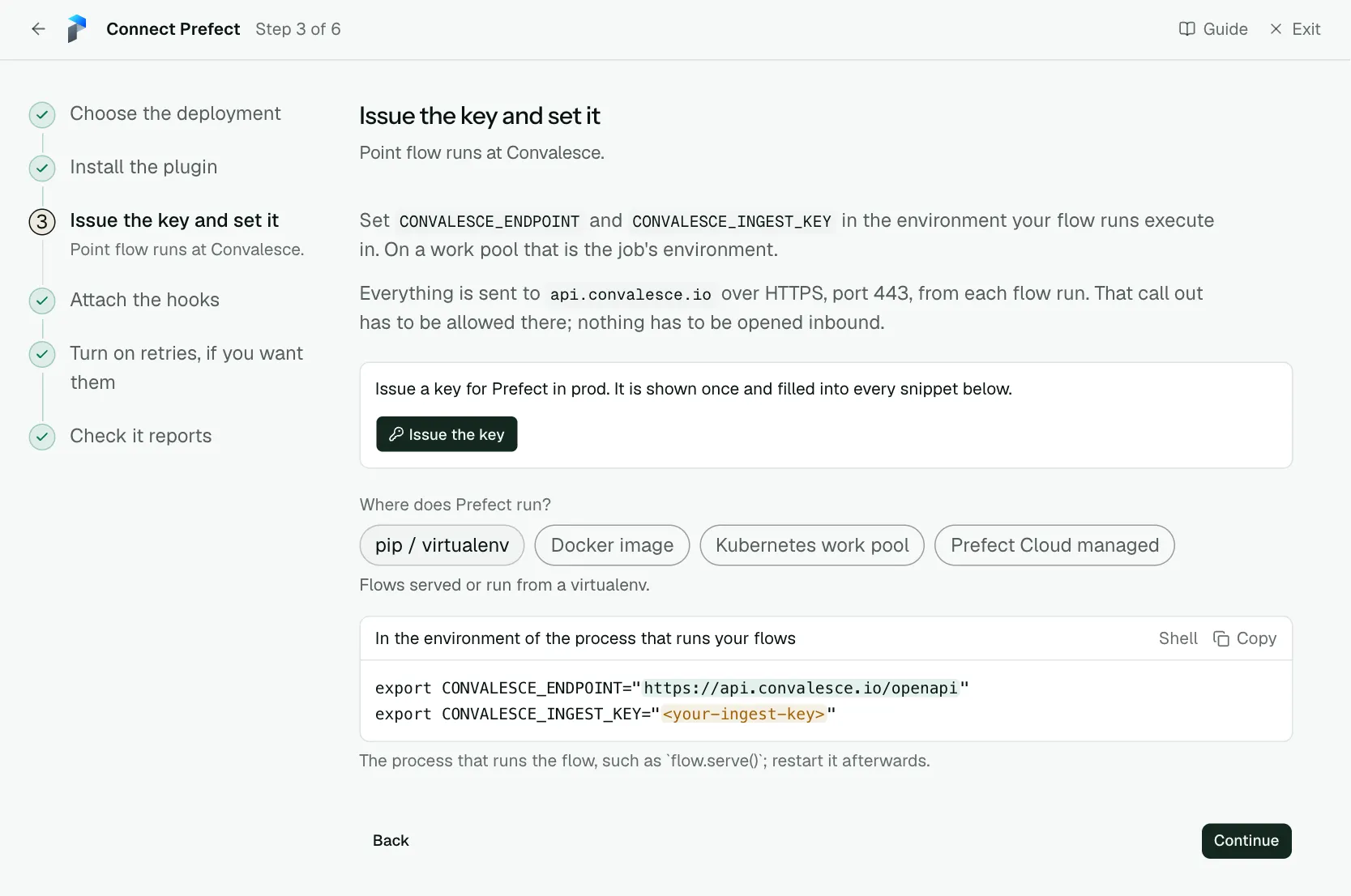Select the Kubernetes work pool option
1351x896 pixels.
[x=812, y=545]
